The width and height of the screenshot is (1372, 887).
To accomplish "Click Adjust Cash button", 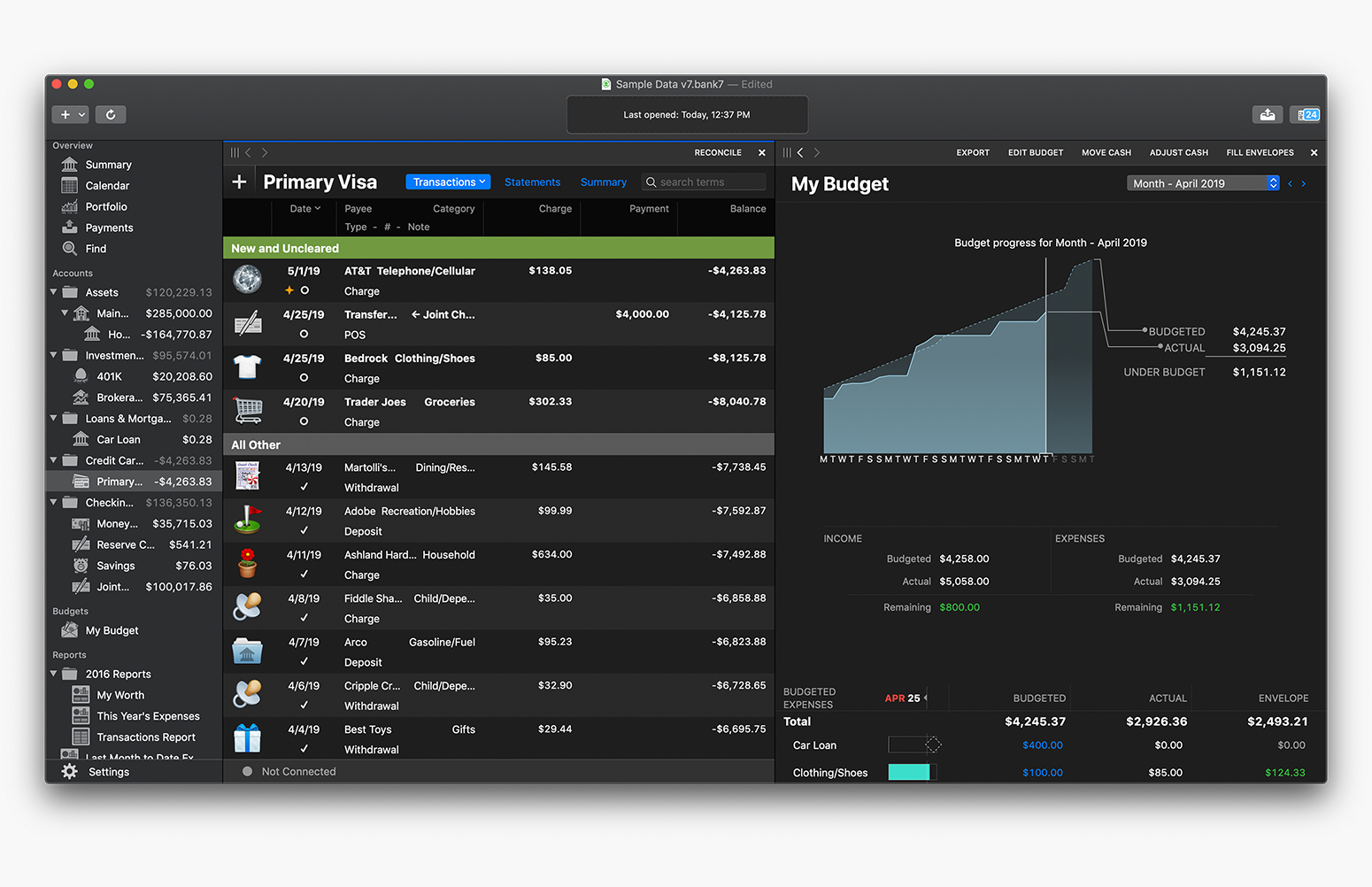I will tap(1179, 153).
